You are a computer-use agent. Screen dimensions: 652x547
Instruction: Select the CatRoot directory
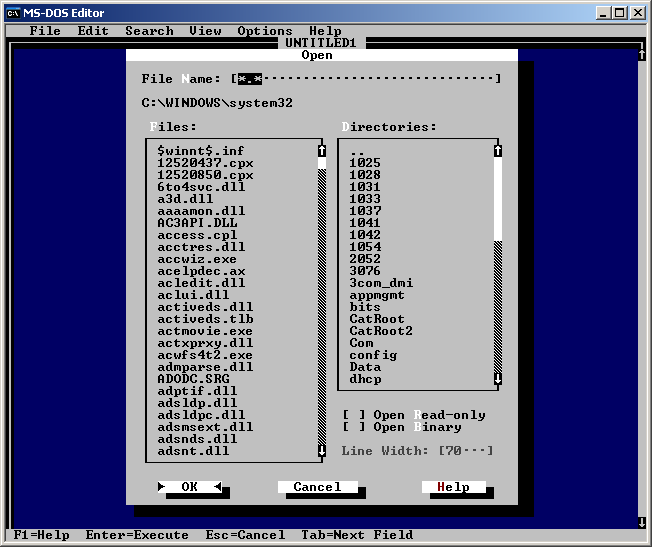point(377,319)
